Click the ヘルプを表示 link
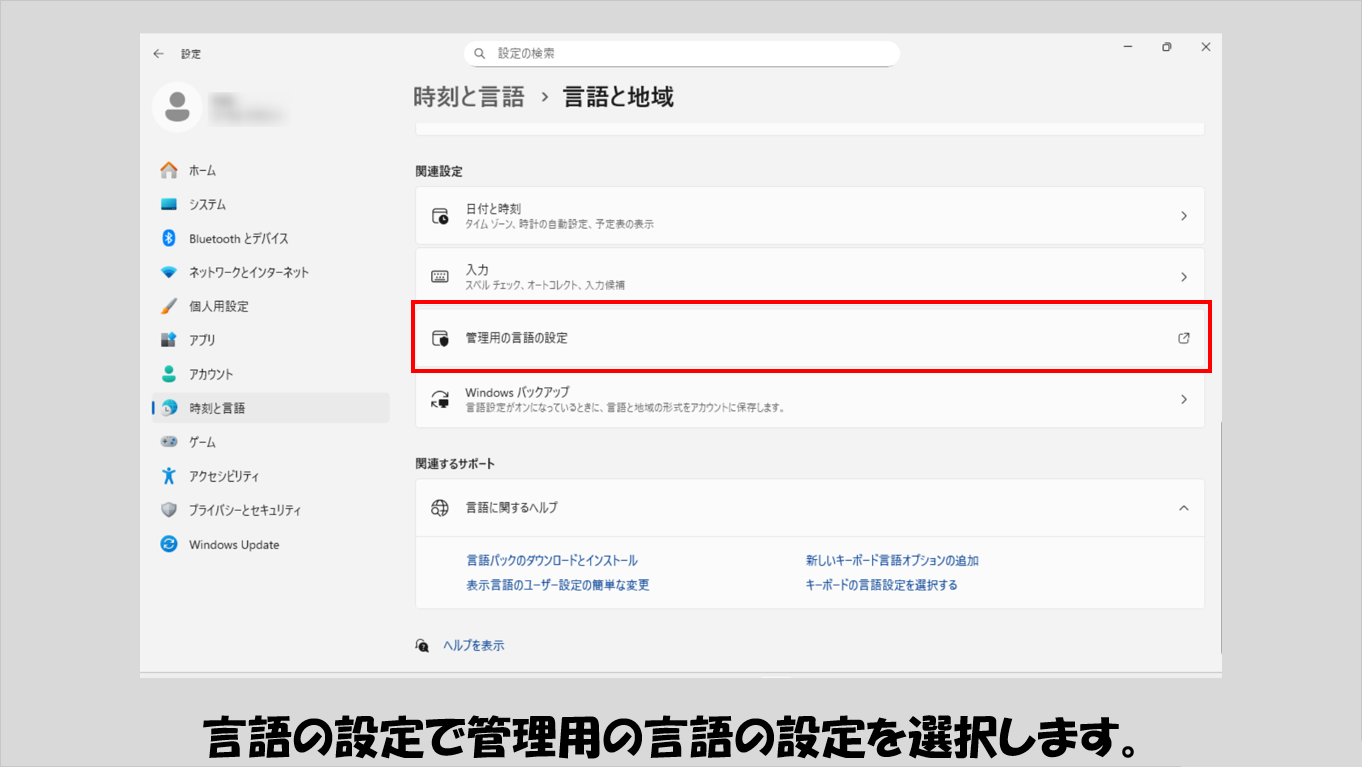This screenshot has height=767, width=1362. [x=473, y=646]
